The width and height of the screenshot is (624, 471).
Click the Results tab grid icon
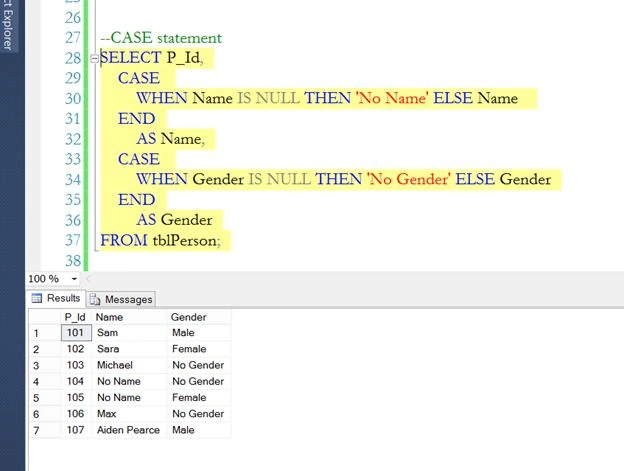[37, 298]
